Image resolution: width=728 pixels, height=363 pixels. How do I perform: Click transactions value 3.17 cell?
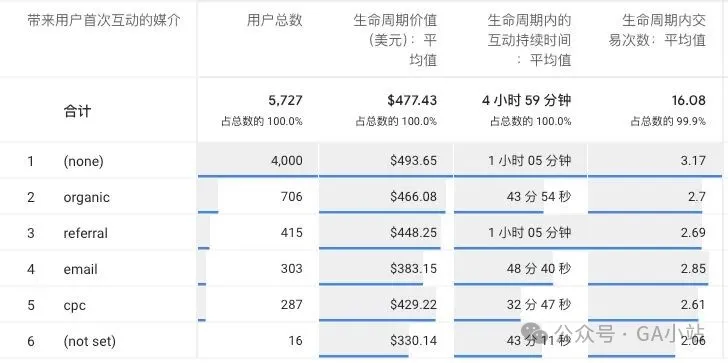tap(693, 161)
